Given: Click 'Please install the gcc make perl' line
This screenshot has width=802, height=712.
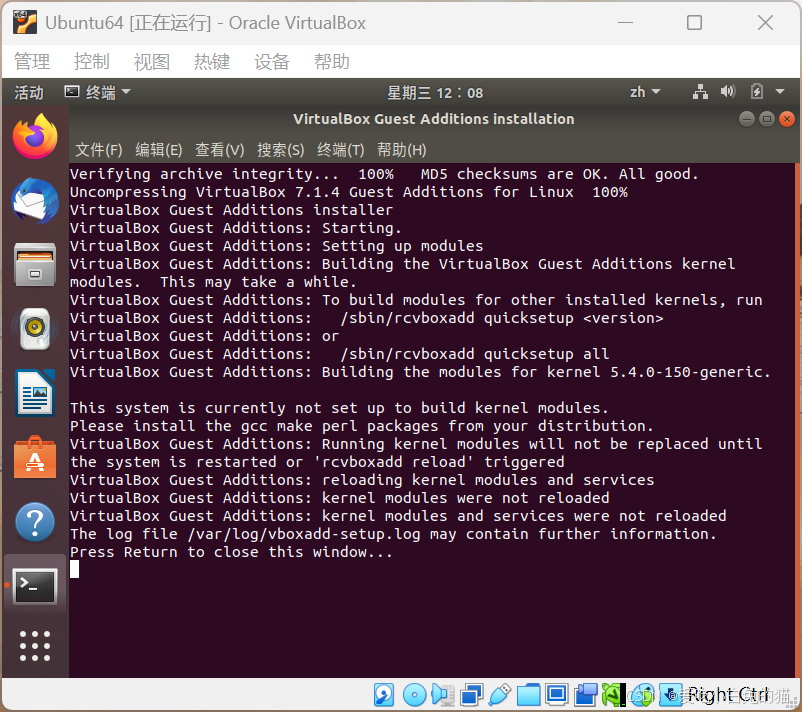Looking at the screenshot, I should (362, 426).
